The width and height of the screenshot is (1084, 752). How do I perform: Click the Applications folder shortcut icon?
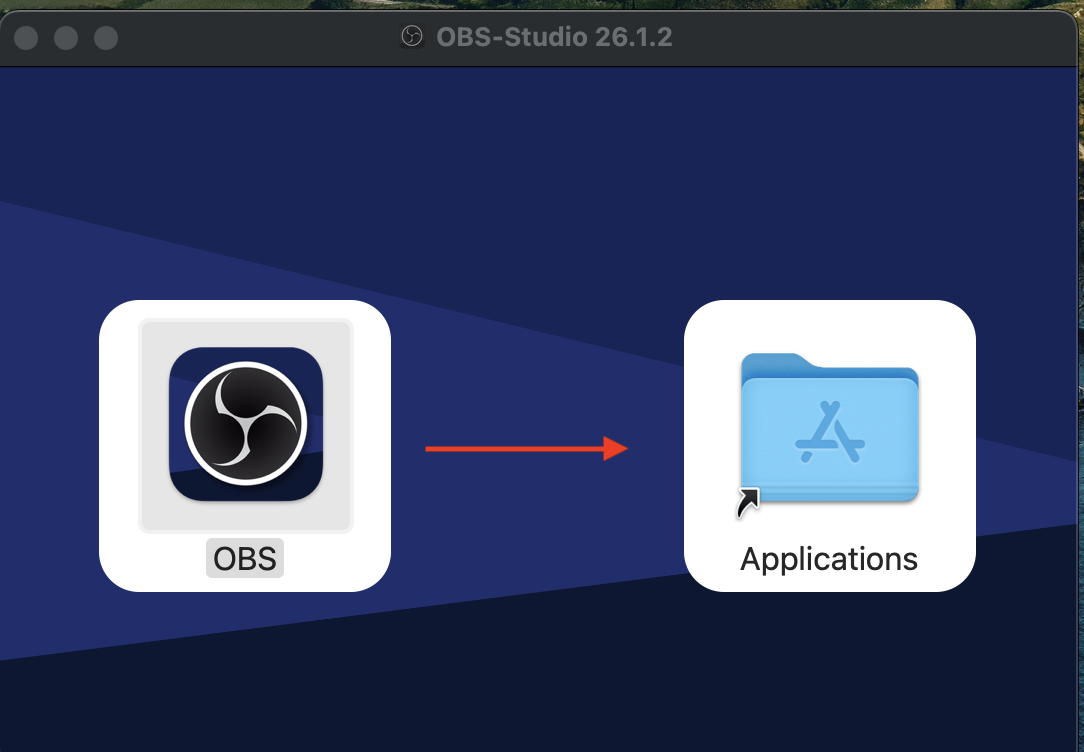point(829,429)
